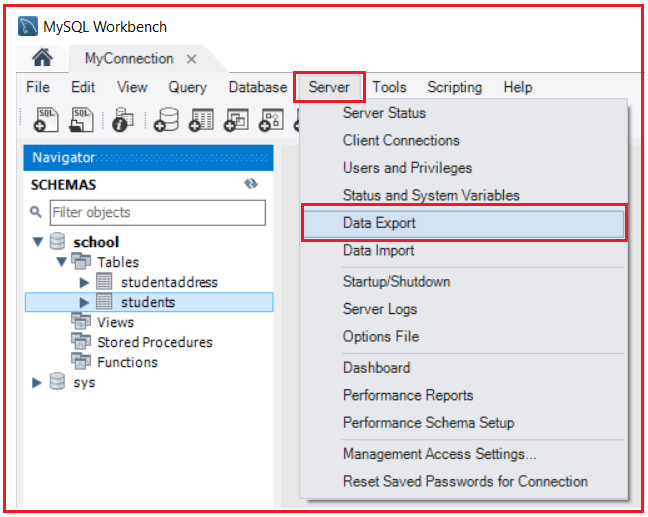Expand the studentaddress table
648x517 pixels.
click(84, 282)
